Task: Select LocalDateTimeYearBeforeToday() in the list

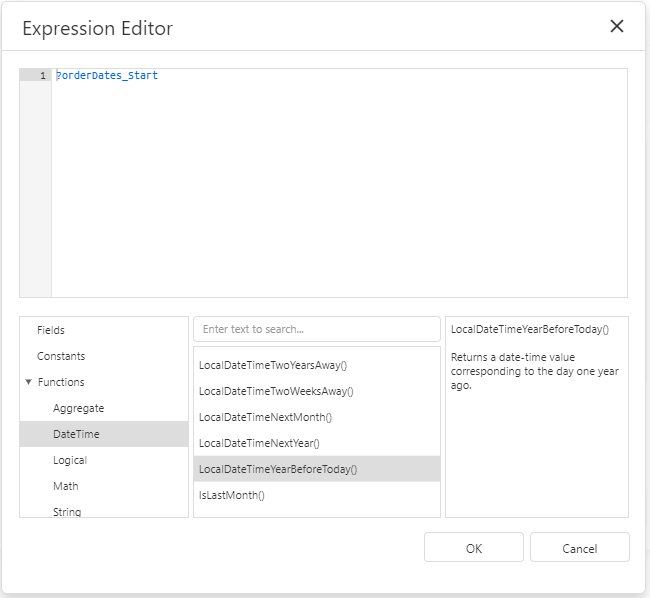Action: point(317,469)
